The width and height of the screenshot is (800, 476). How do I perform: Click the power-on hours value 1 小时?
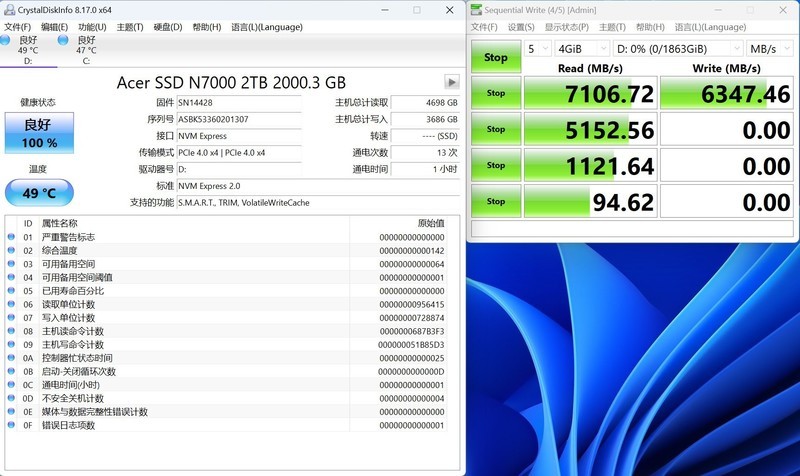[x=425, y=169]
